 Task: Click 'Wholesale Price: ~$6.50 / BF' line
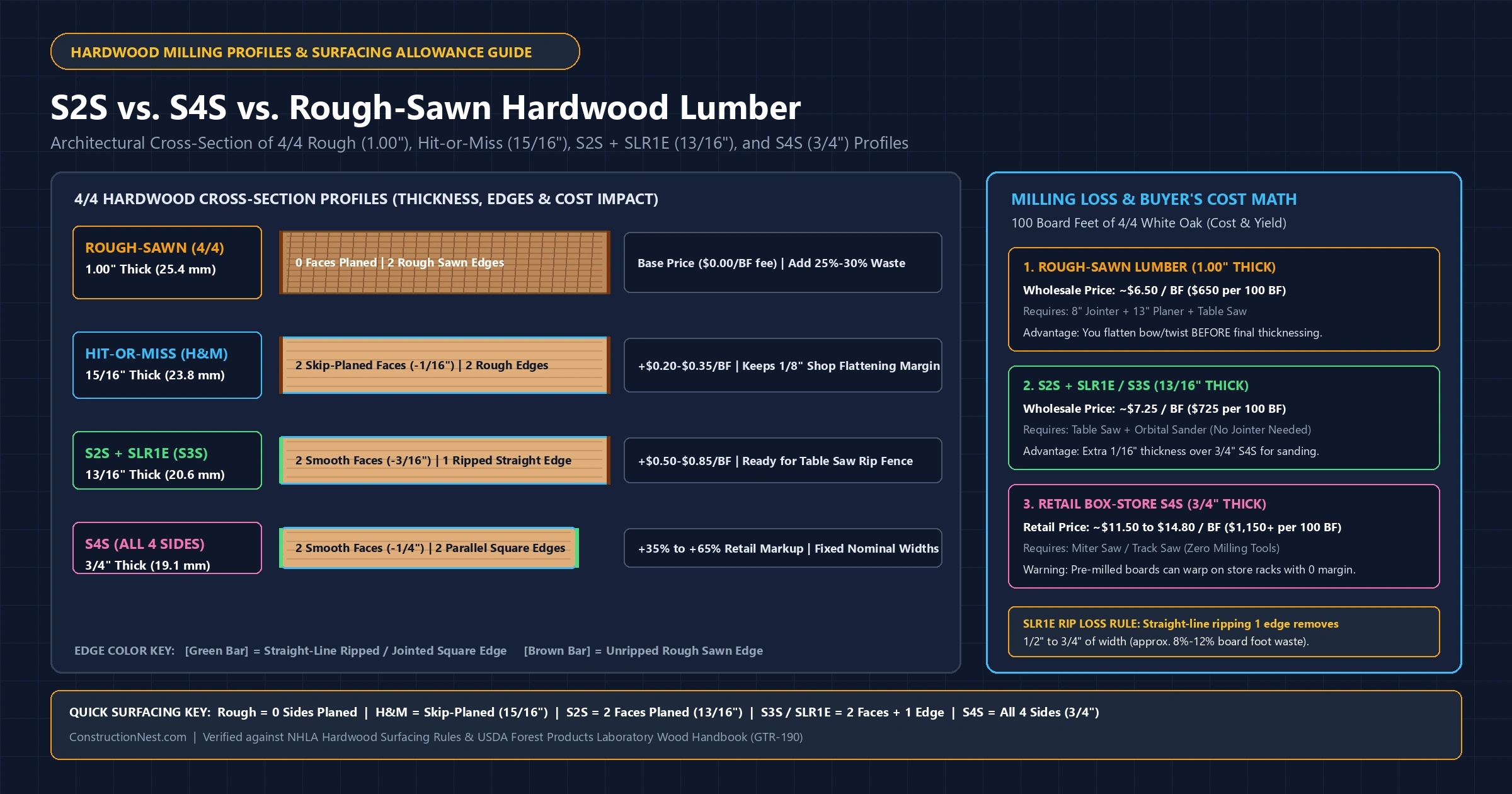(1154, 290)
